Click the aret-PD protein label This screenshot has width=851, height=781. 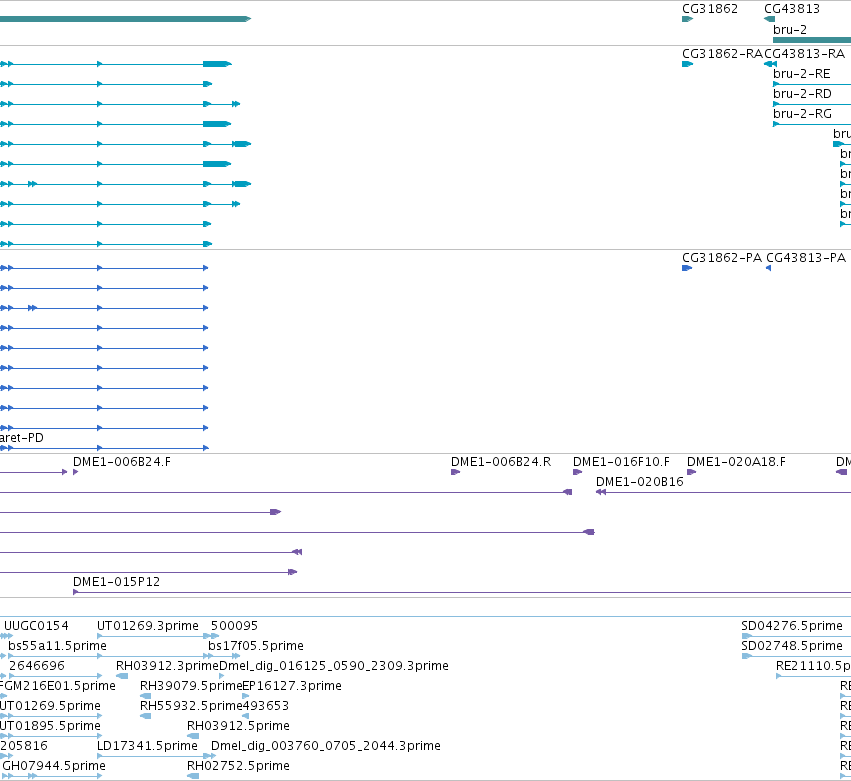(22, 438)
